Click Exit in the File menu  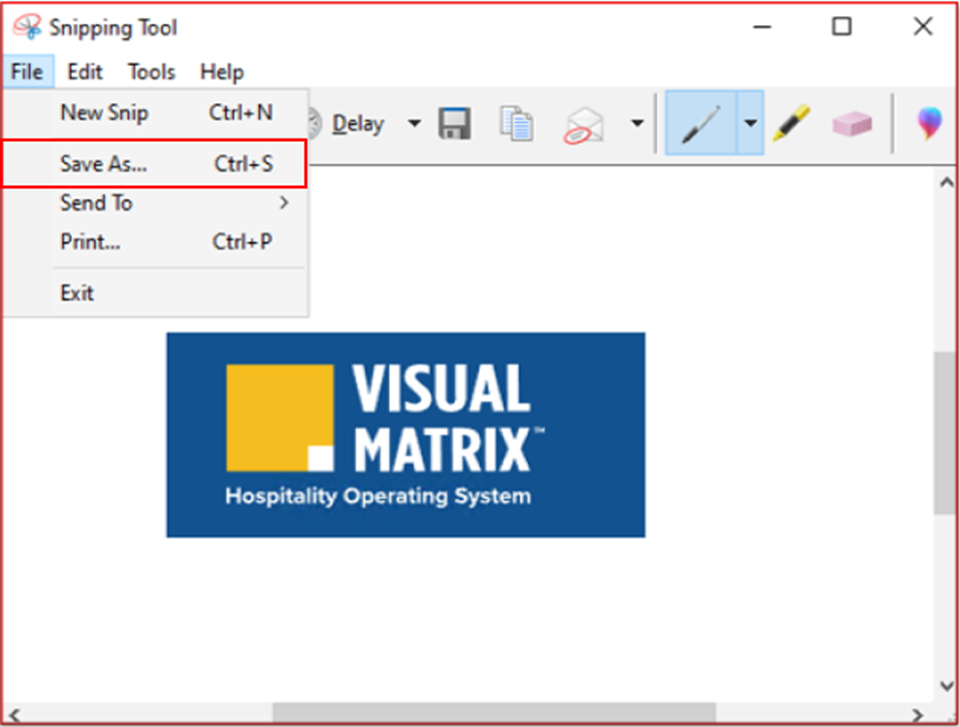pyautogui.click(x=77, y=293)
